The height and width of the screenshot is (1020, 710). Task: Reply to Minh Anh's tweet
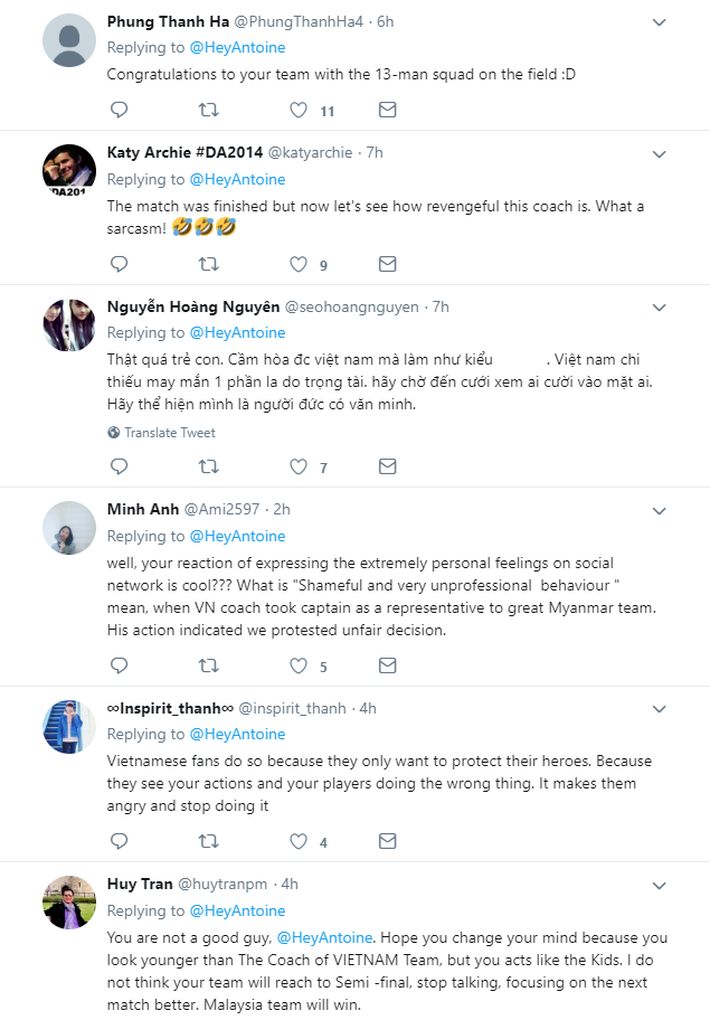click(x=119, y=665)
